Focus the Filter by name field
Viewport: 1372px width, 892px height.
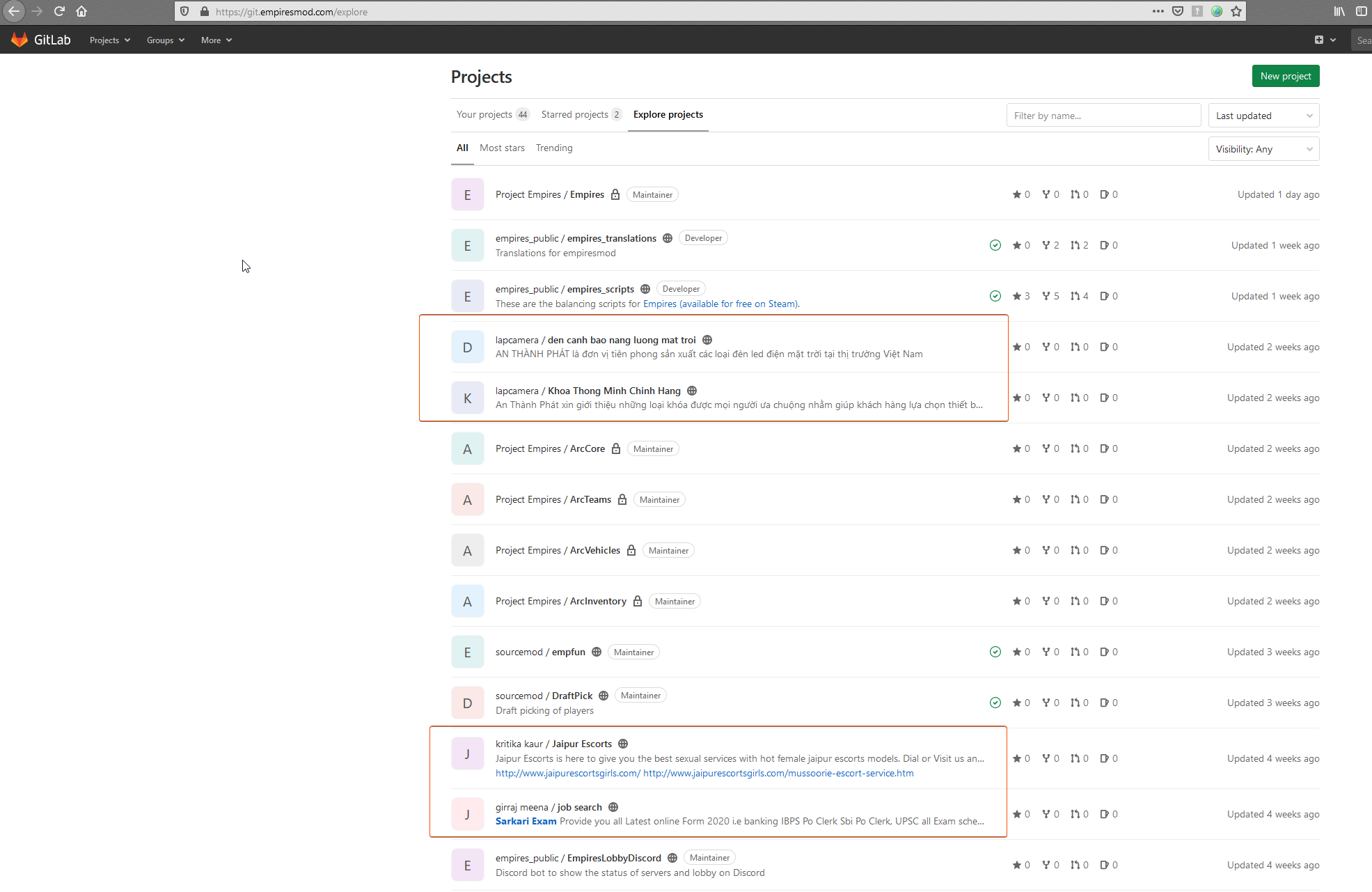tap(1103, 116)
